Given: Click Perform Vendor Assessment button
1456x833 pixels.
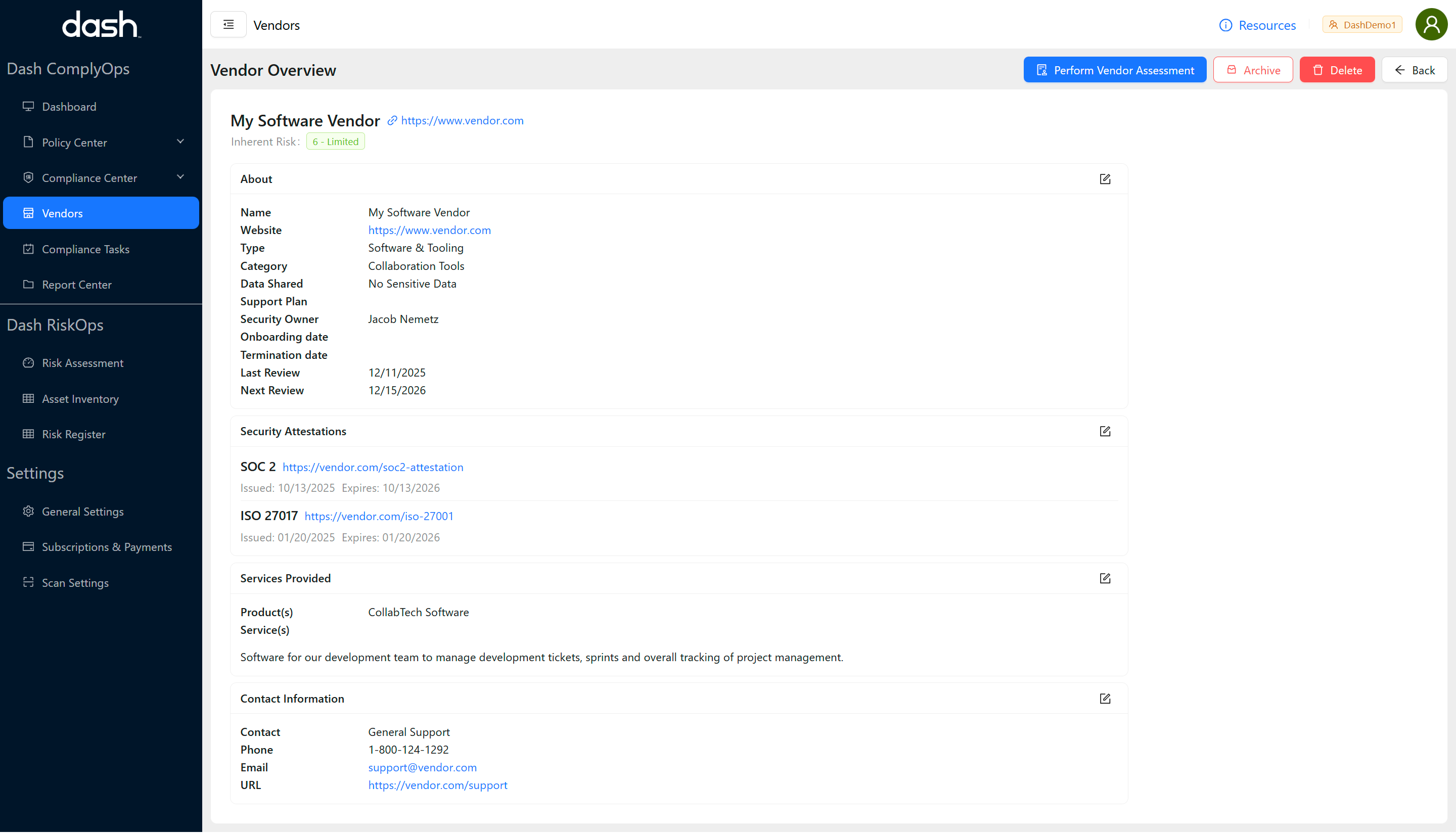Looking at the screenshot, I should [1114, 70].
